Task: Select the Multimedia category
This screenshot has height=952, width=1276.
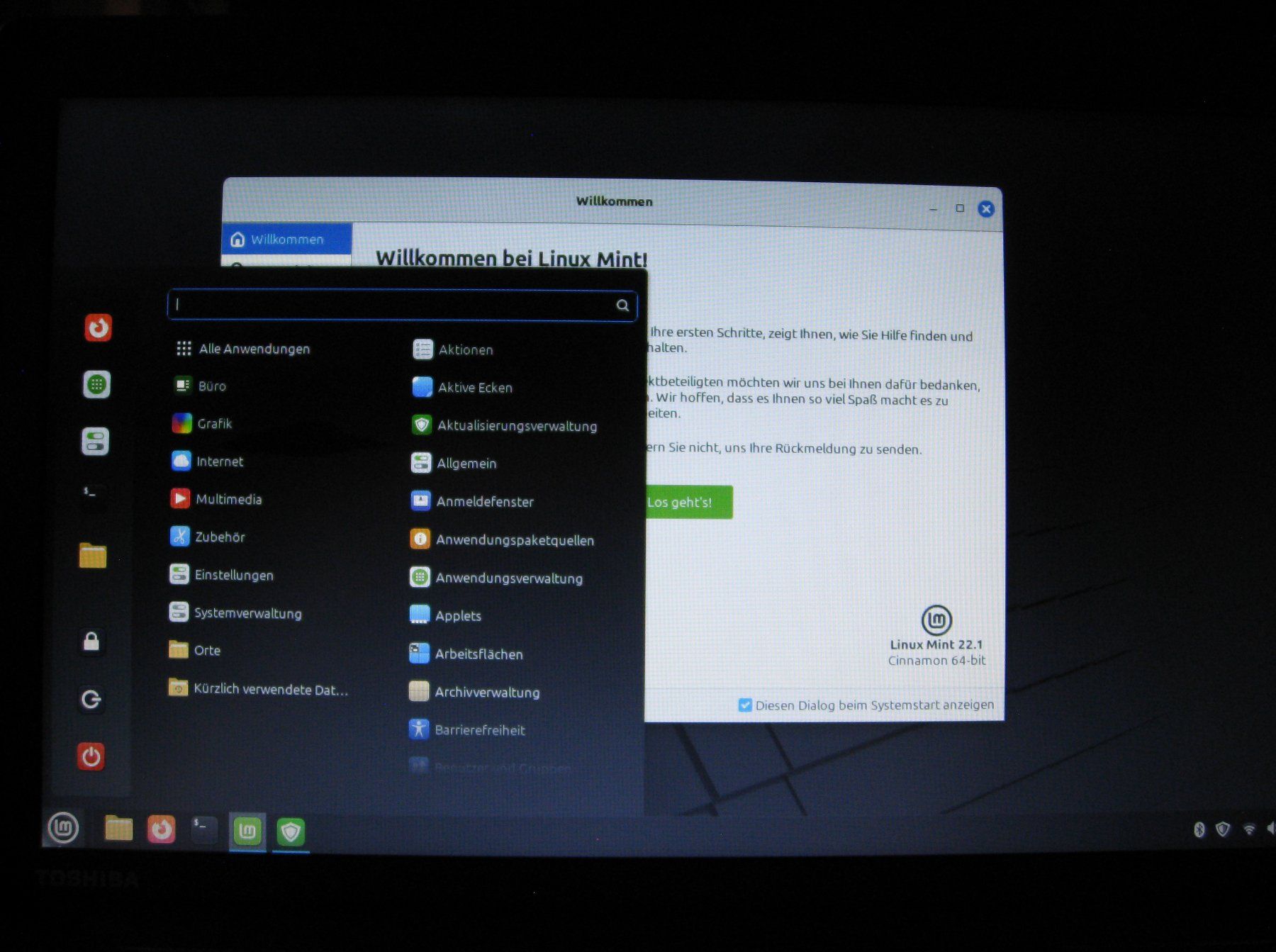Action: [216, 499]
